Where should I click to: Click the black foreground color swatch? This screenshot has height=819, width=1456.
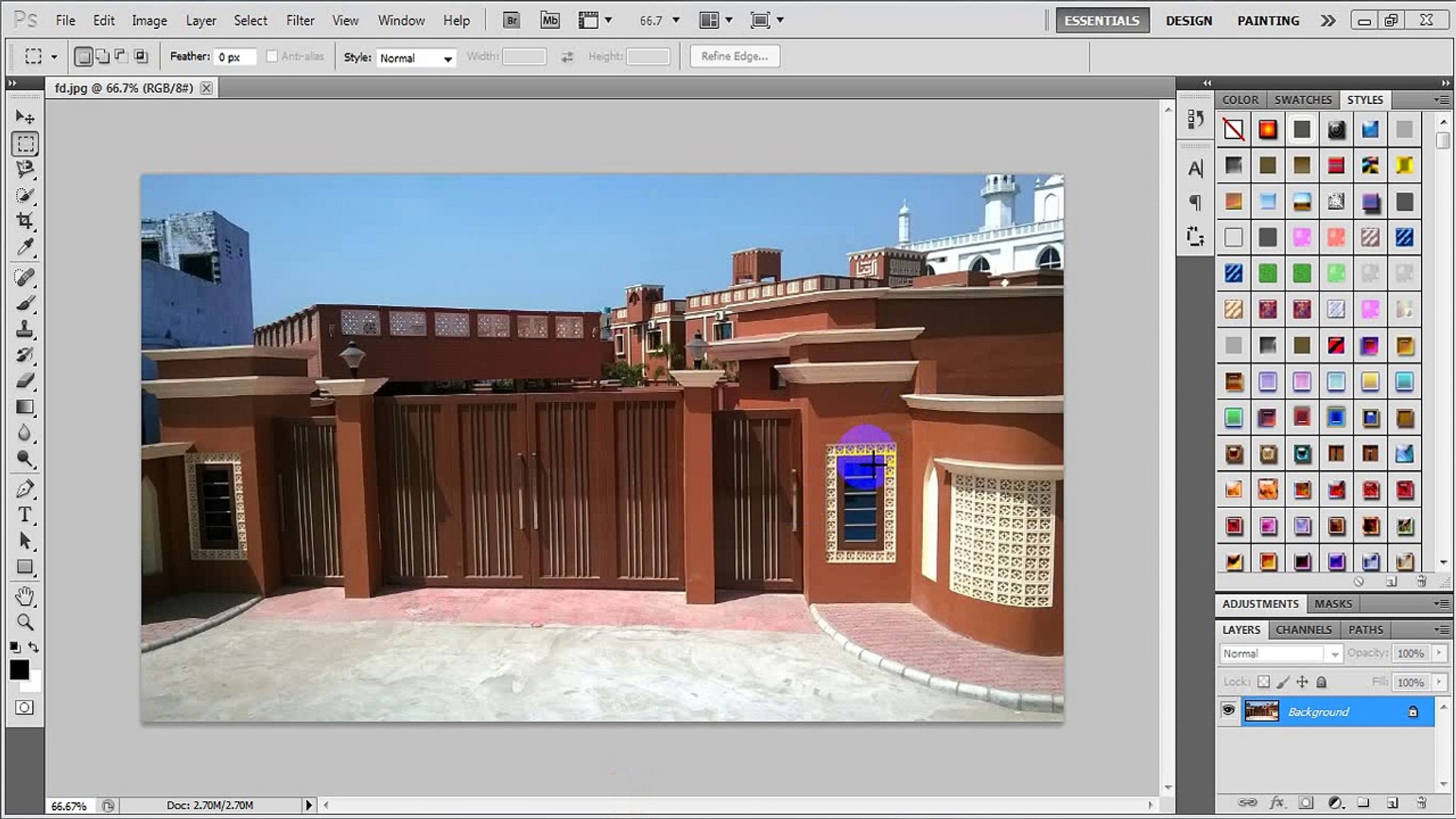(x=19, y=670)
